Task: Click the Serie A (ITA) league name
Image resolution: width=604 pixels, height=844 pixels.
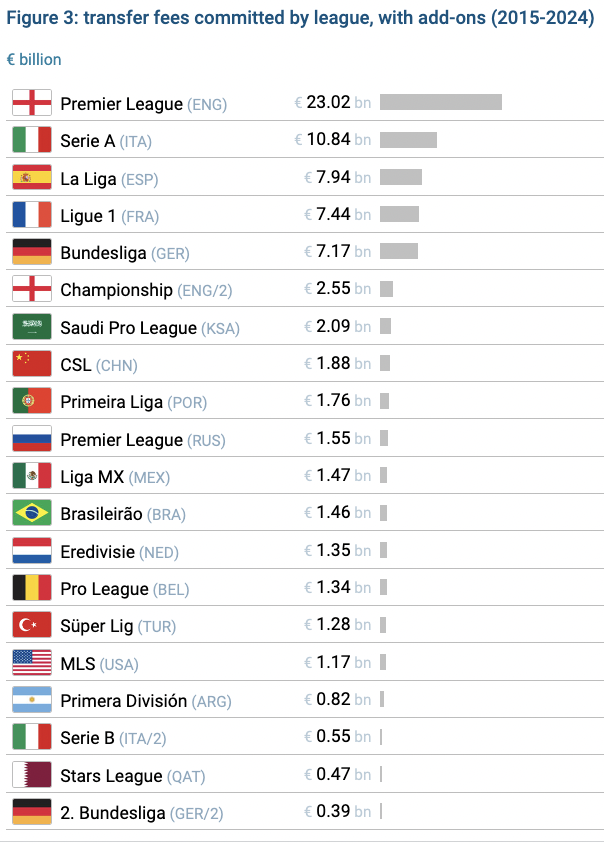Action: click(106, 141)
